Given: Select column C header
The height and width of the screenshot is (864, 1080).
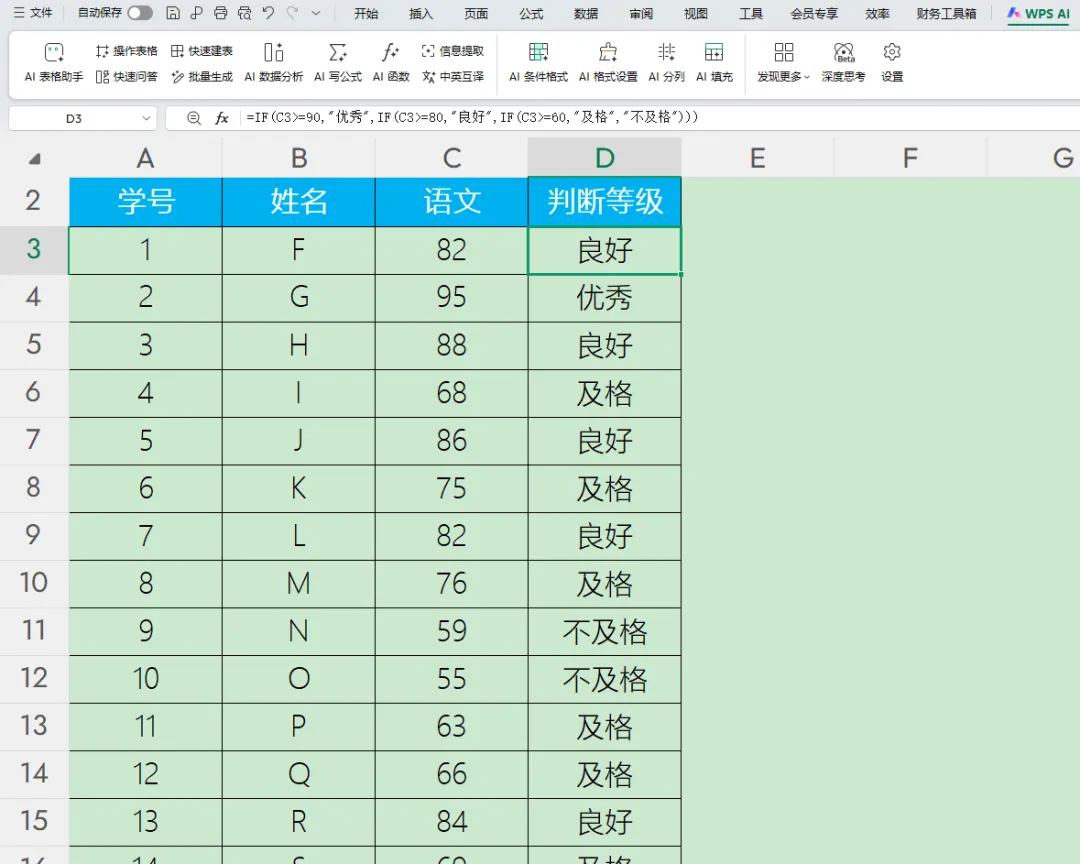Looking at the screenshot, I should [452, 158].
